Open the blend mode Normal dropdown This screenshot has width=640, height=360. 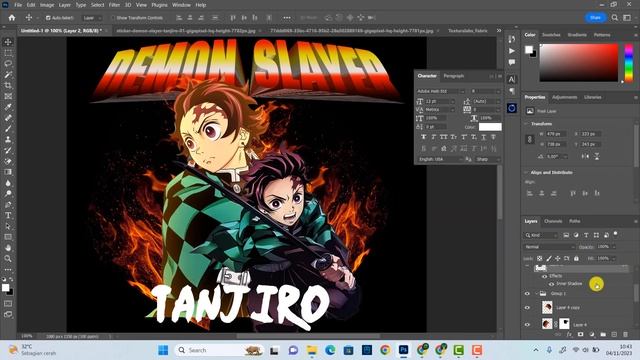549,247
